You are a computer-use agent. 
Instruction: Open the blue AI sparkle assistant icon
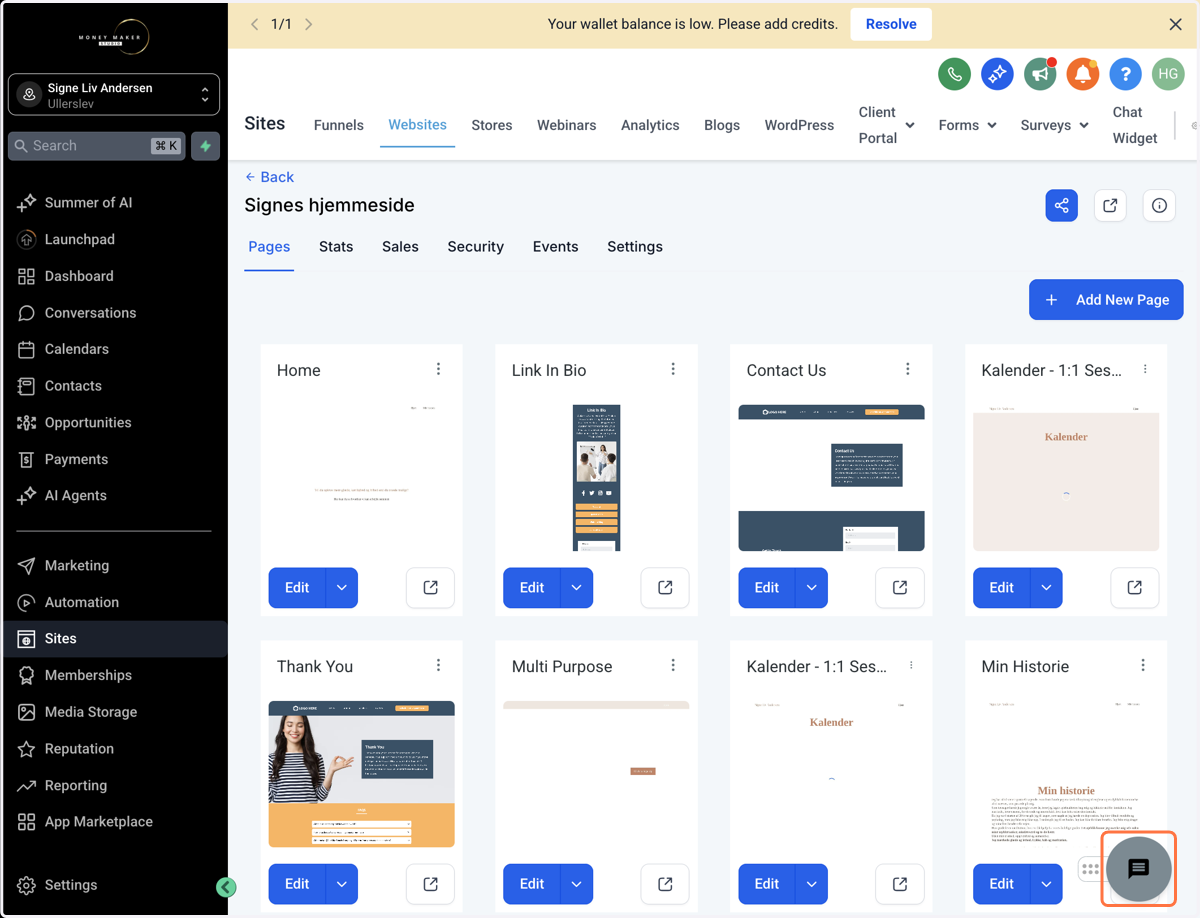click(997, 74)
